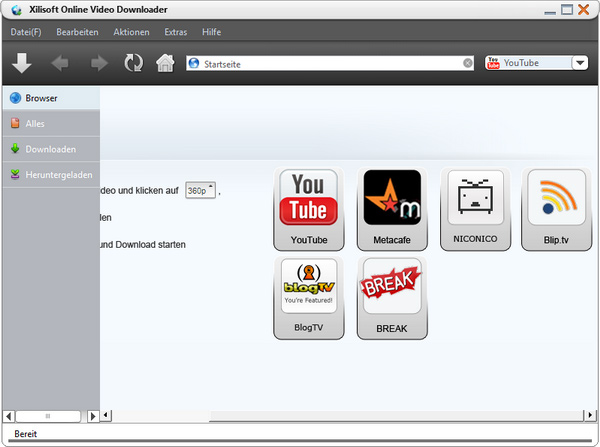This screenshot has width=600, height=447.
Task: Open the Bearbeiten menu
Action: coord(77,32)
